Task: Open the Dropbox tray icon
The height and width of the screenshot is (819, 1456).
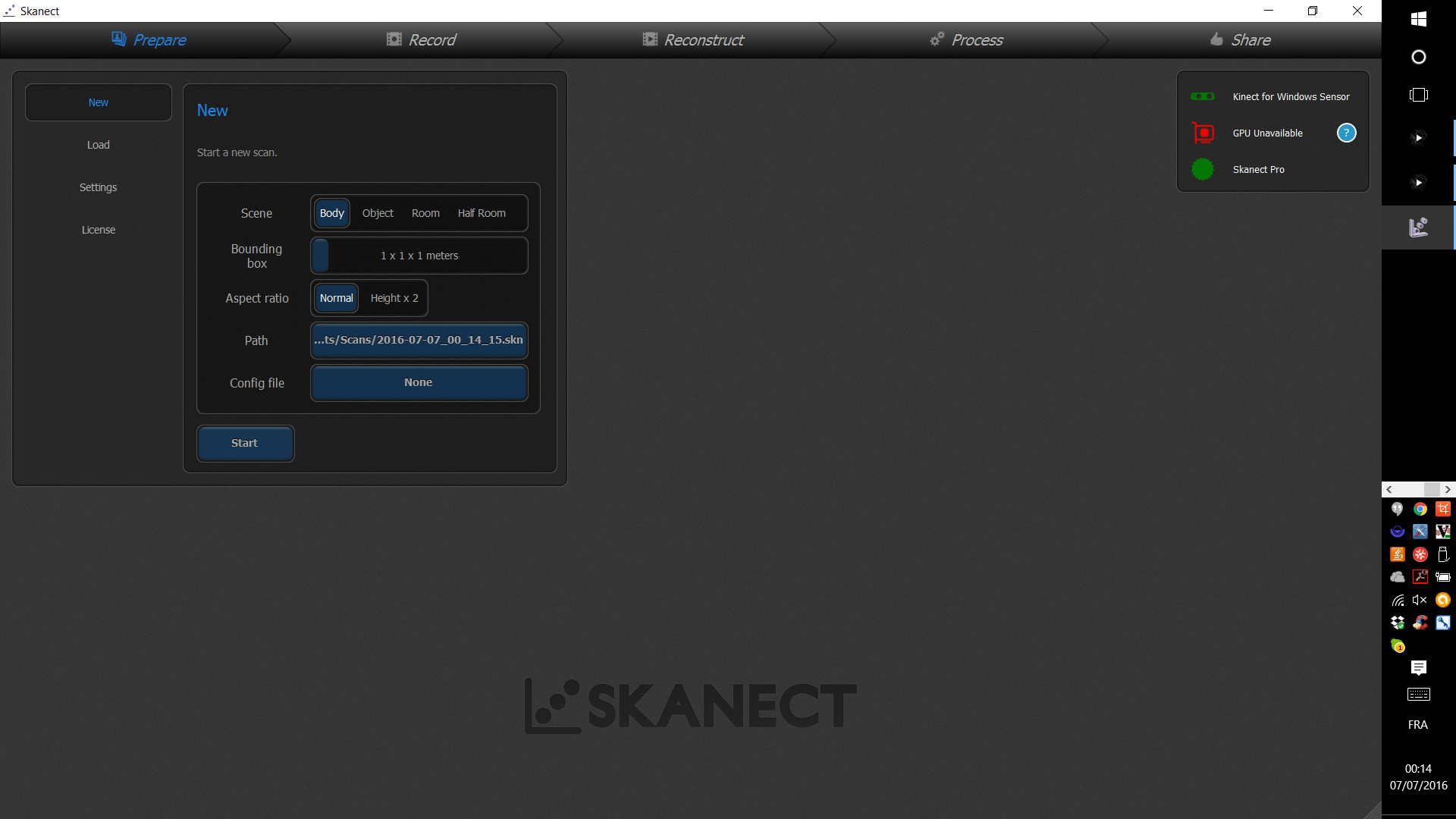Action: click(1398, 623)
